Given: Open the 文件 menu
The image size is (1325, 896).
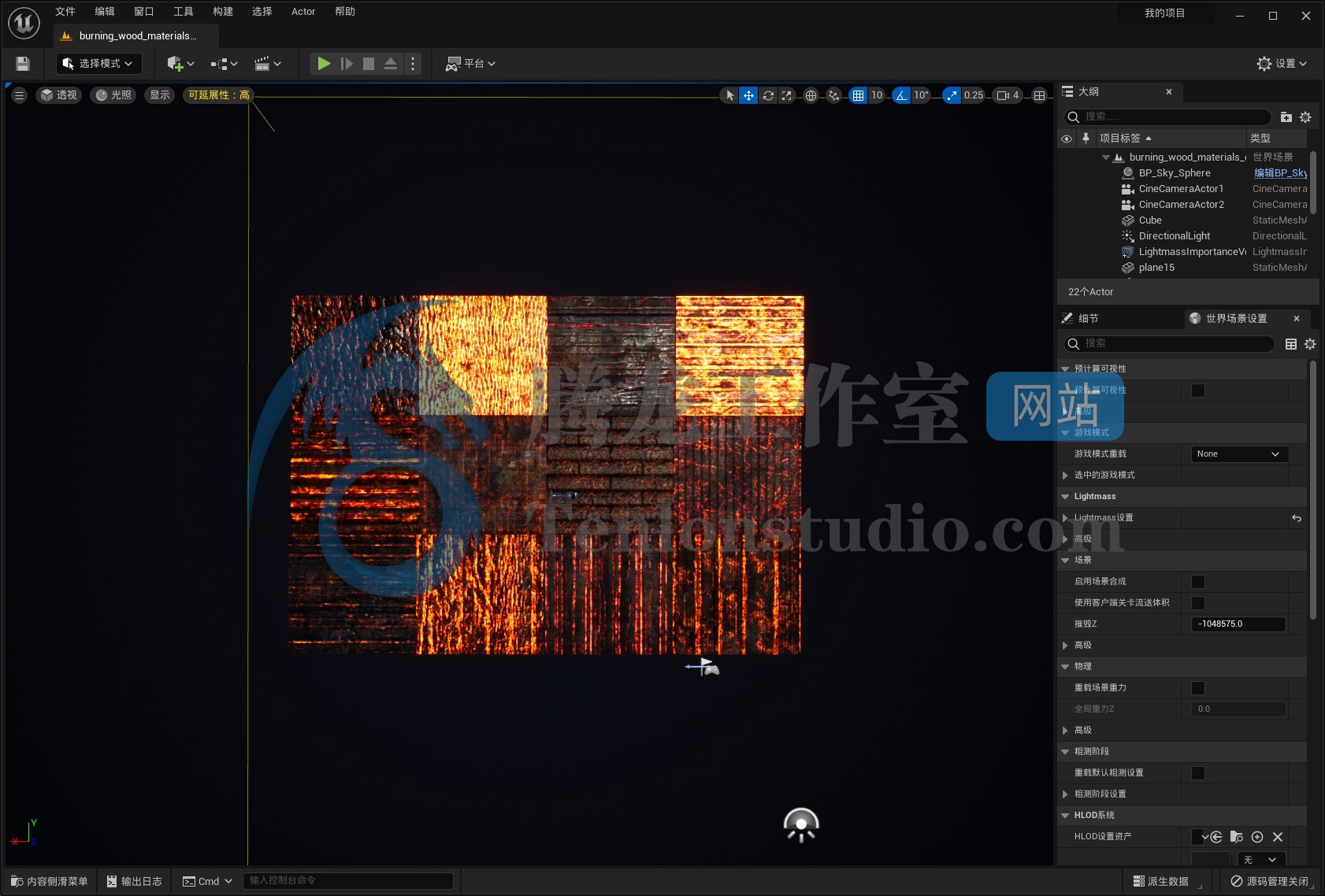Looking at the screenshot, I should [x=65, y=12].
